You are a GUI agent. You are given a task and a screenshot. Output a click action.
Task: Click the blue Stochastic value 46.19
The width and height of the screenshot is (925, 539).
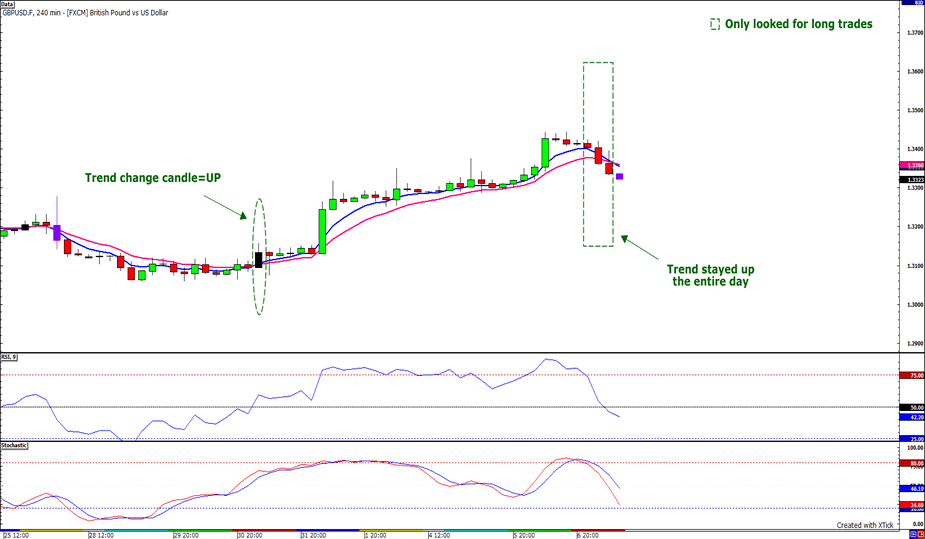pos(912,489)
